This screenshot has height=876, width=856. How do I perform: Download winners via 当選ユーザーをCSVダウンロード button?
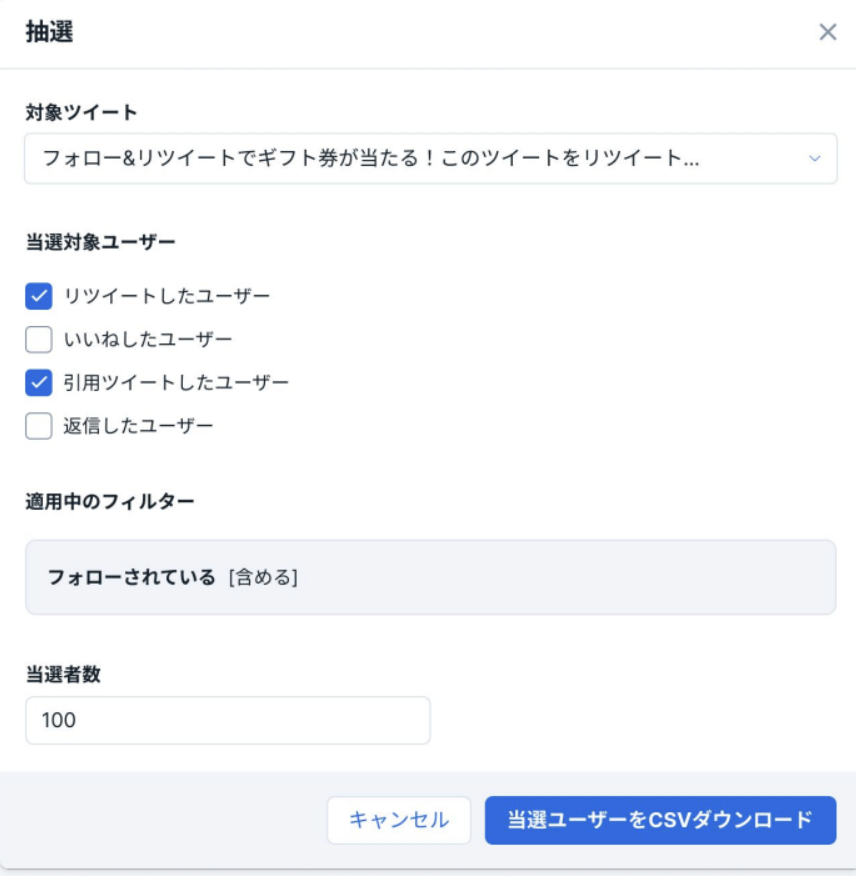tap(660, 820)
